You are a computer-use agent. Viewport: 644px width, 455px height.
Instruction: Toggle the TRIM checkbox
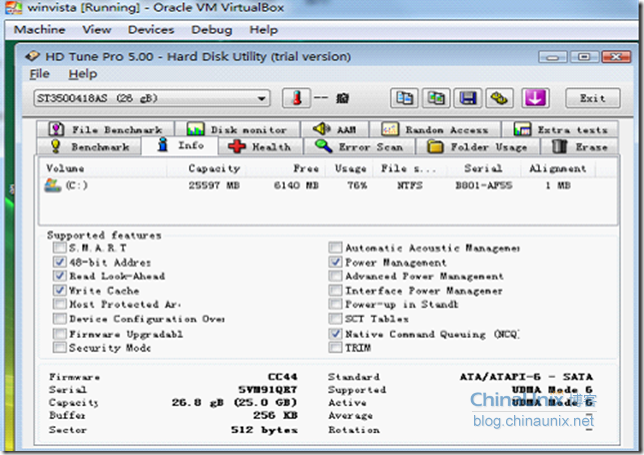[x=336, y=347]
